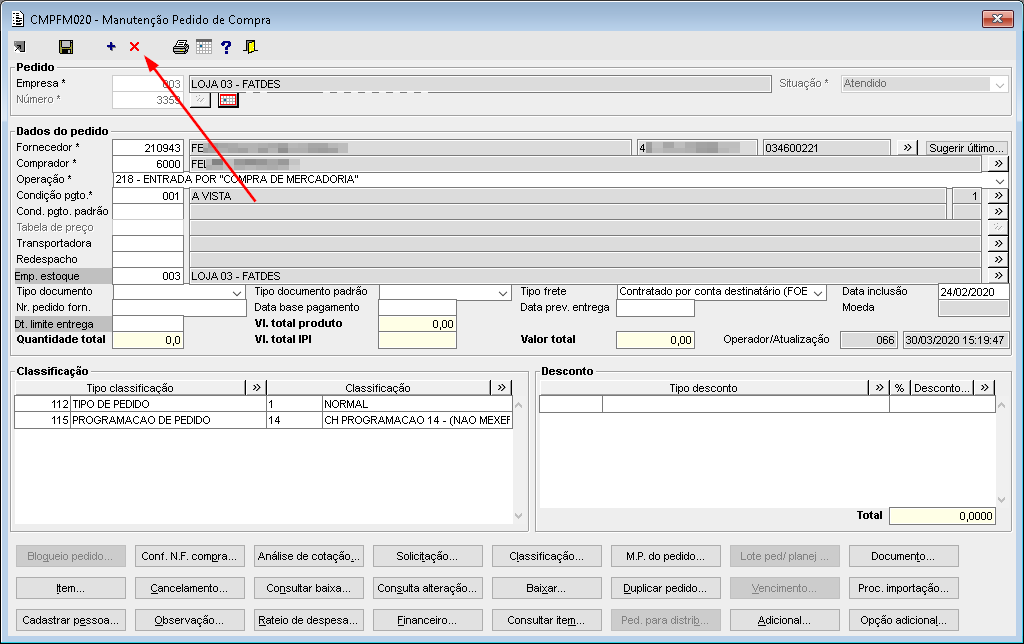Open the Tipo frete dropdown
Screen dimensions: 1024x644
click(818, 293)
